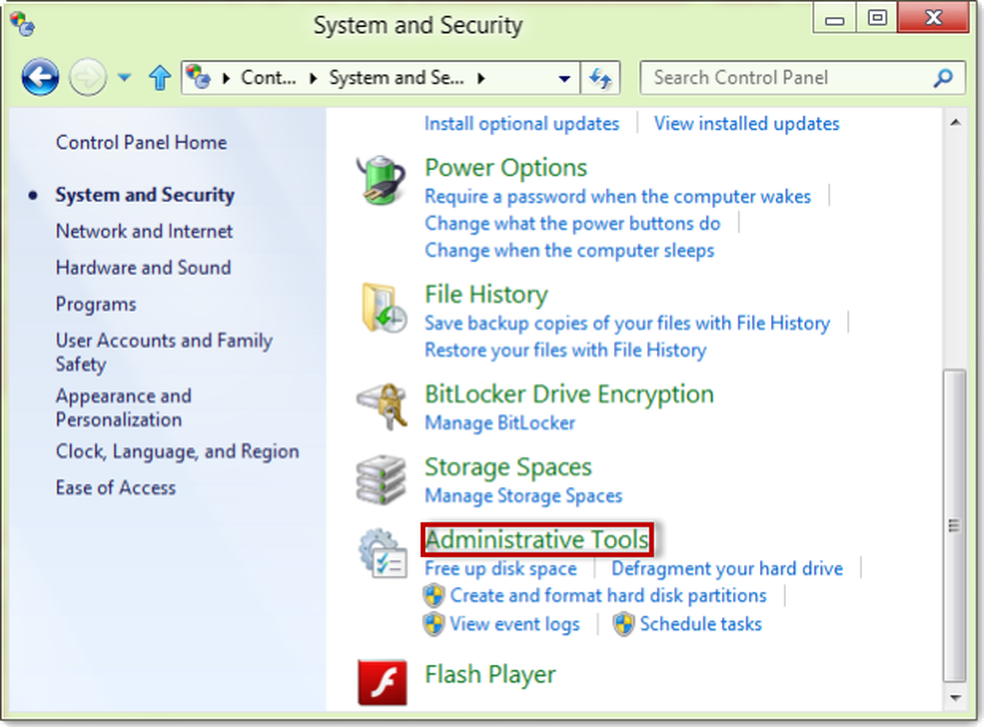Image resolution: width=984 pixels, height=727 pixels.
Task: Click the Up folder arrow
Action: [159, 78]
